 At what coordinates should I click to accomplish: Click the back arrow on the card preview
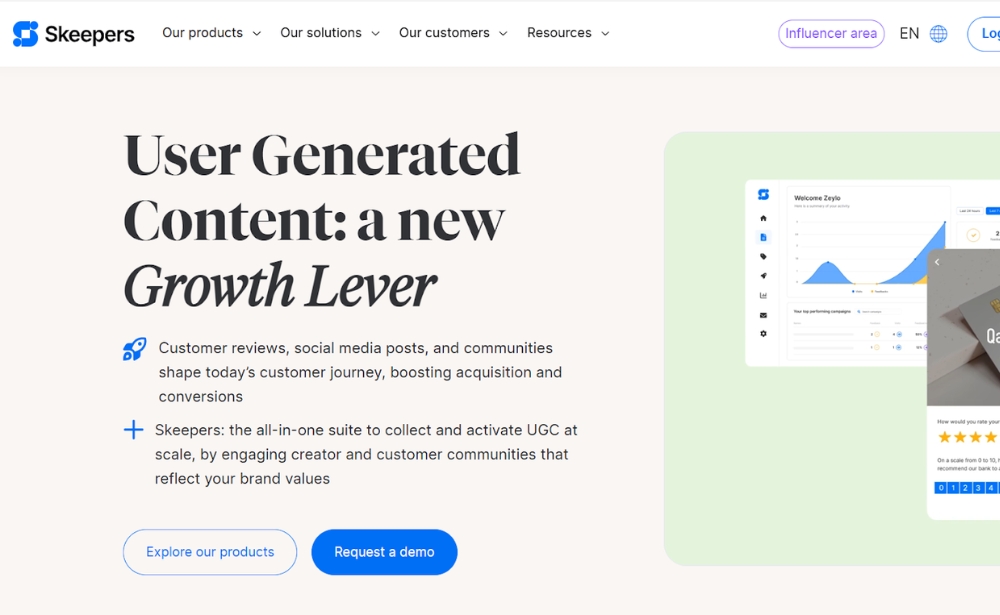tap(937, 263)
